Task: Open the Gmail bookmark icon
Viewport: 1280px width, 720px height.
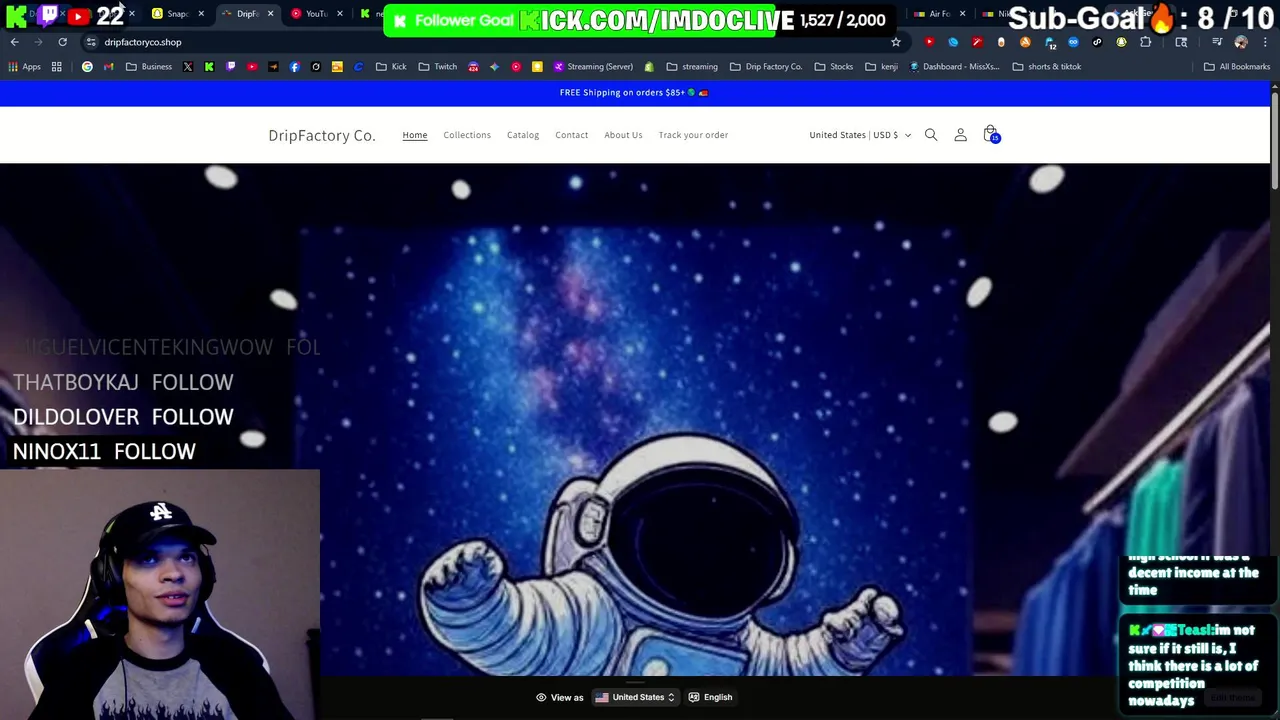Action: pos(109,67)
